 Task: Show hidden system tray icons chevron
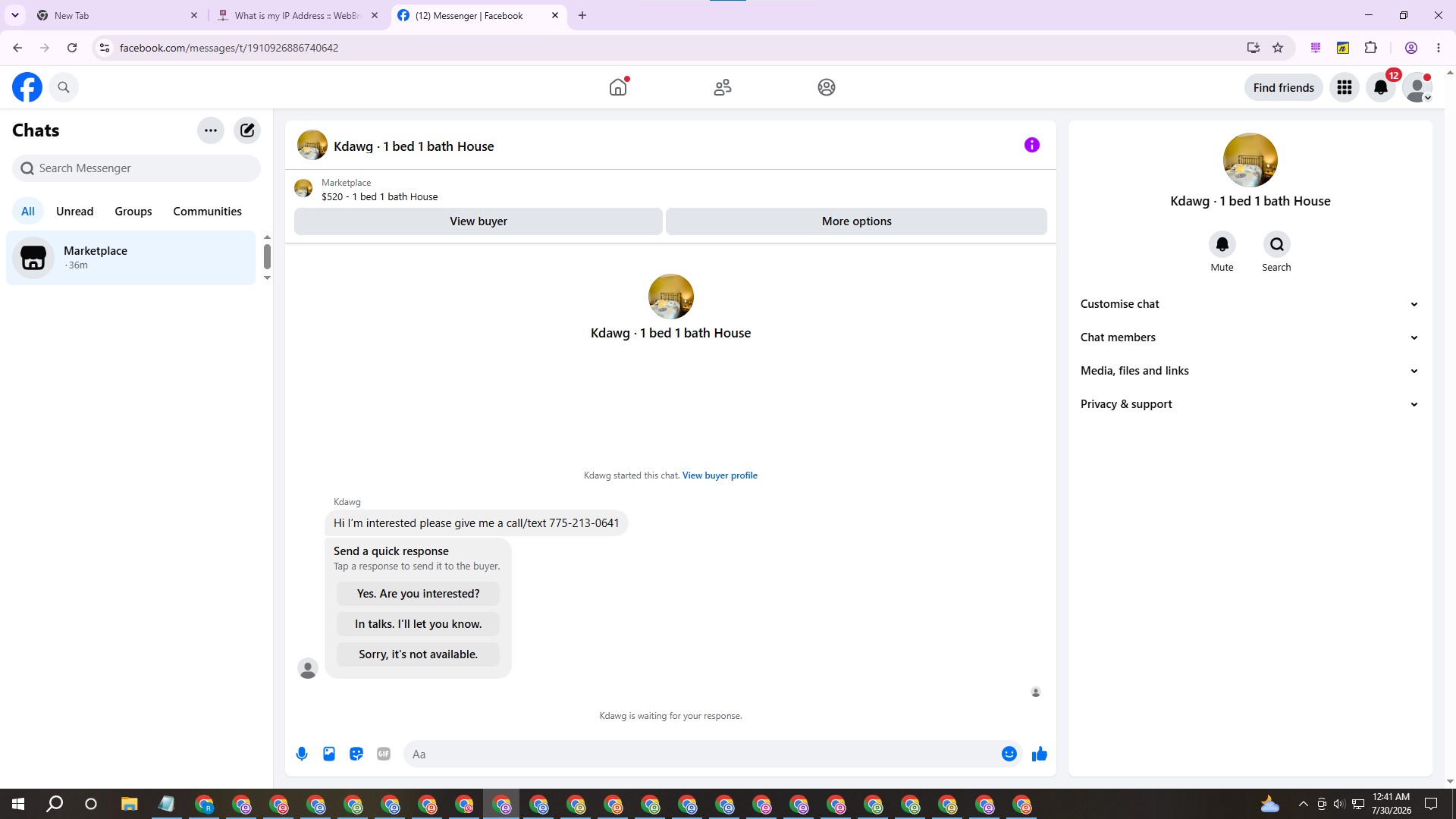point(1304,804)
